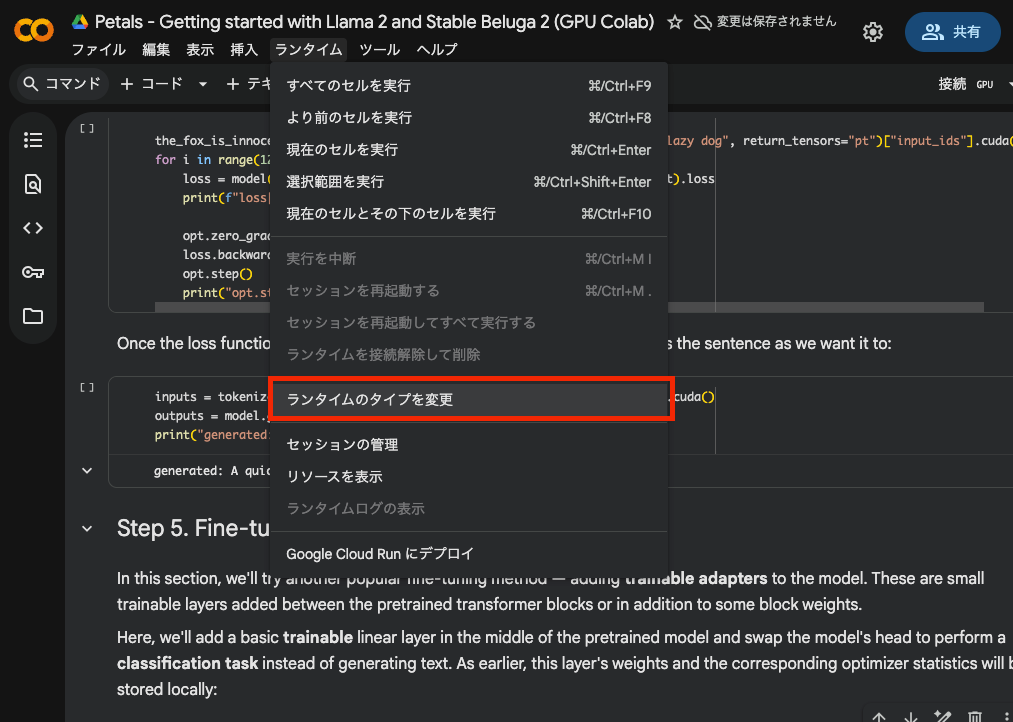This screenshot has width=1013, height=722.
Task: Open the secrets key panel
Action: 33,272
